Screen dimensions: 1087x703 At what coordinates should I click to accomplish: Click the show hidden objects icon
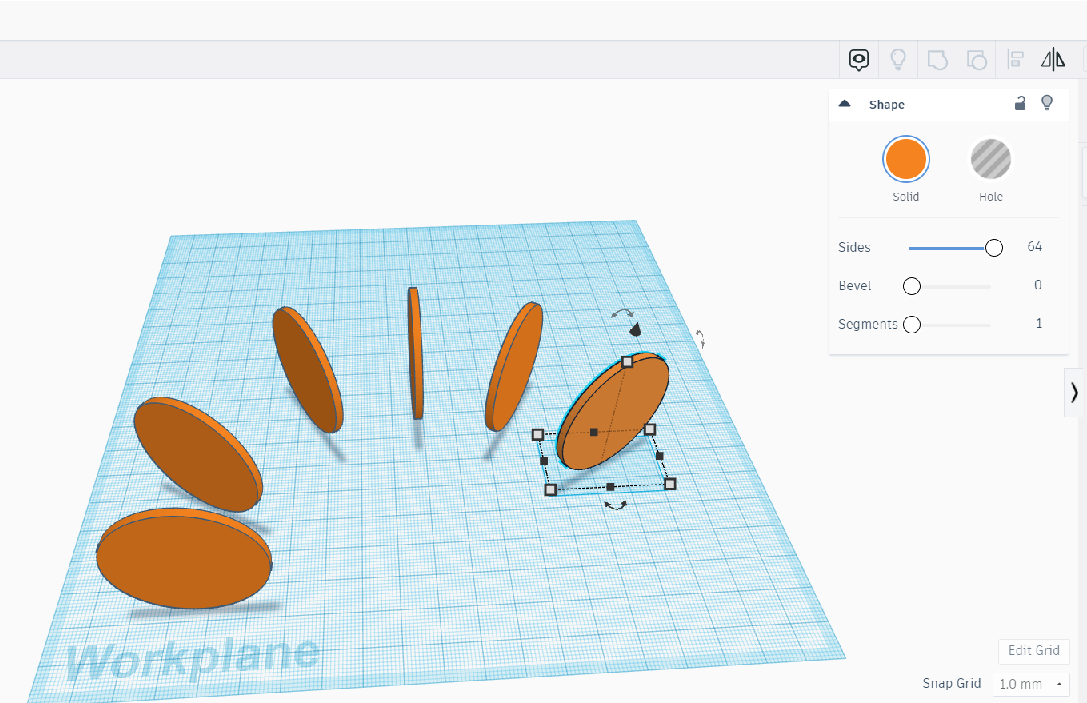click(858, 59)
